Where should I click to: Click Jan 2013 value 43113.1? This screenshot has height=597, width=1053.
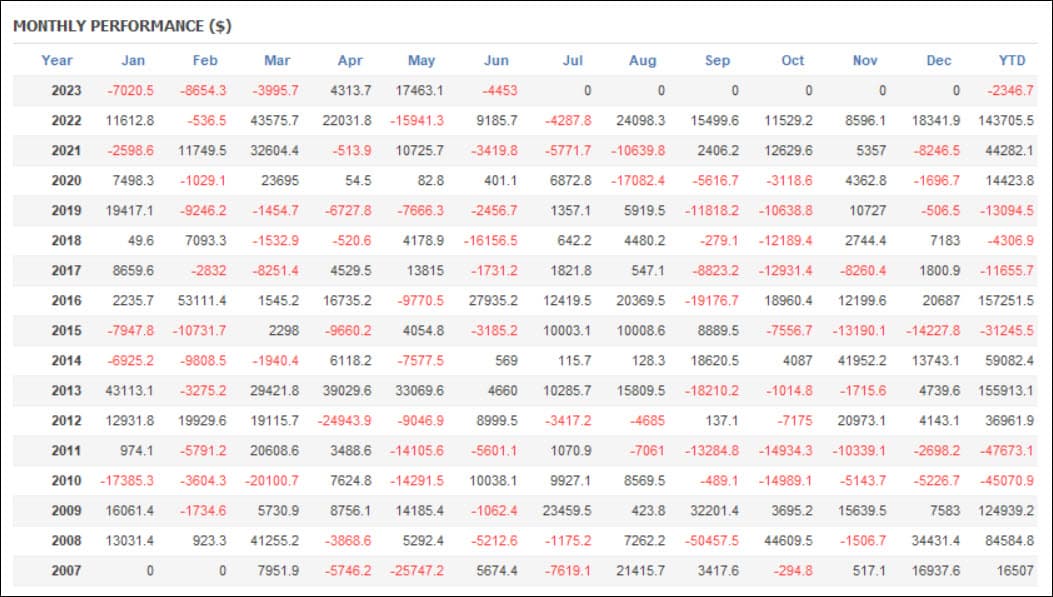[x=129, y=391]
